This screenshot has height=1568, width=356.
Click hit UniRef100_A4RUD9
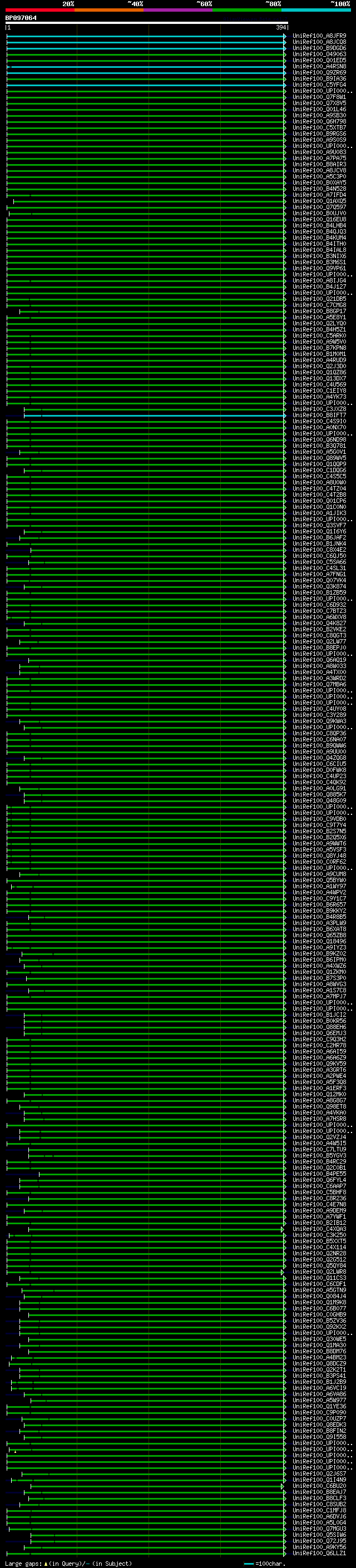tap(319, 360)
